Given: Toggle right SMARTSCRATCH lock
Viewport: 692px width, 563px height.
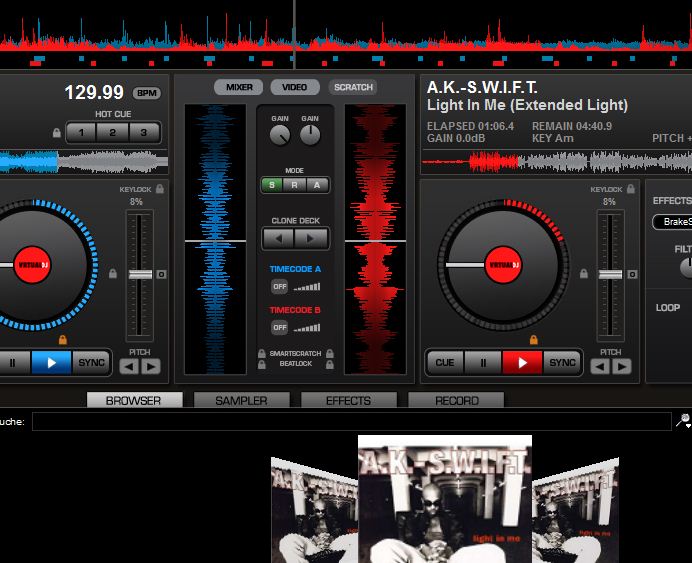Looking at the screenshot, I should point(330,353).
